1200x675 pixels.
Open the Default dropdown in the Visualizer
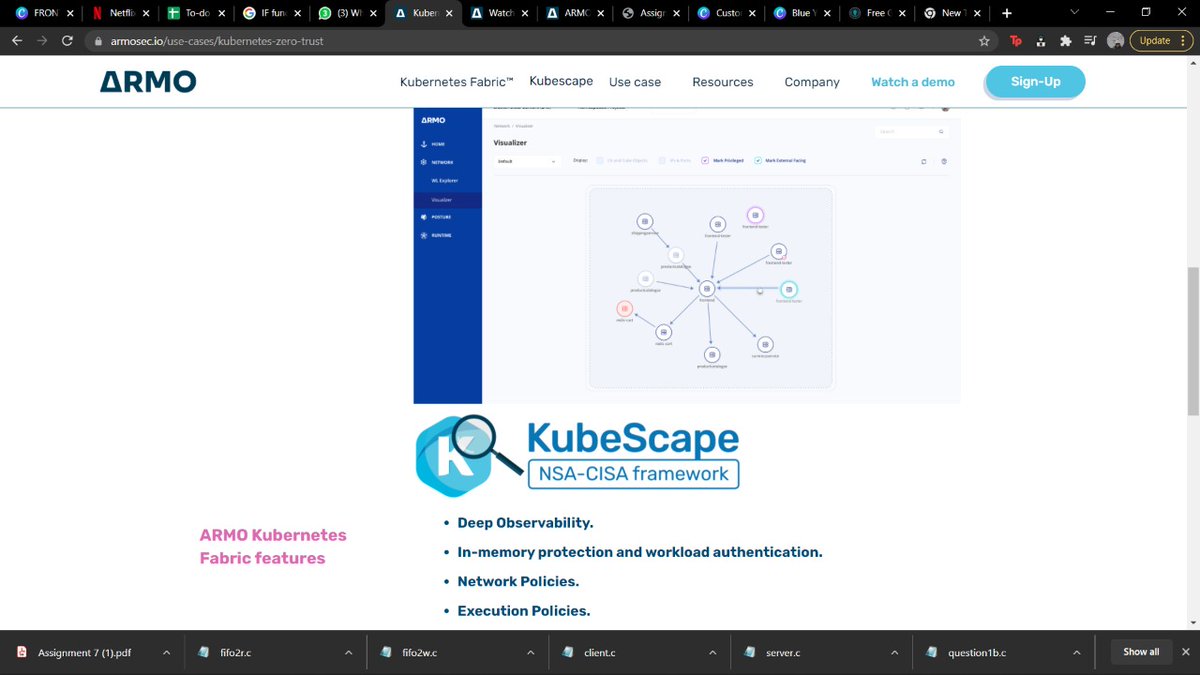[527, 161]
